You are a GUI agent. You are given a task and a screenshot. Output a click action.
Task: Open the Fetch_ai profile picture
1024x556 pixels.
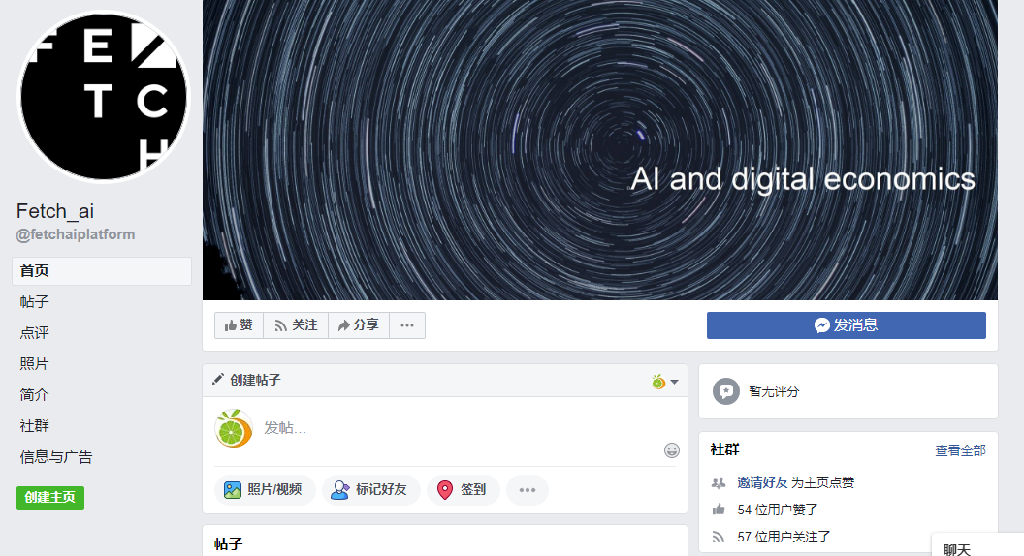pos(103,97)
